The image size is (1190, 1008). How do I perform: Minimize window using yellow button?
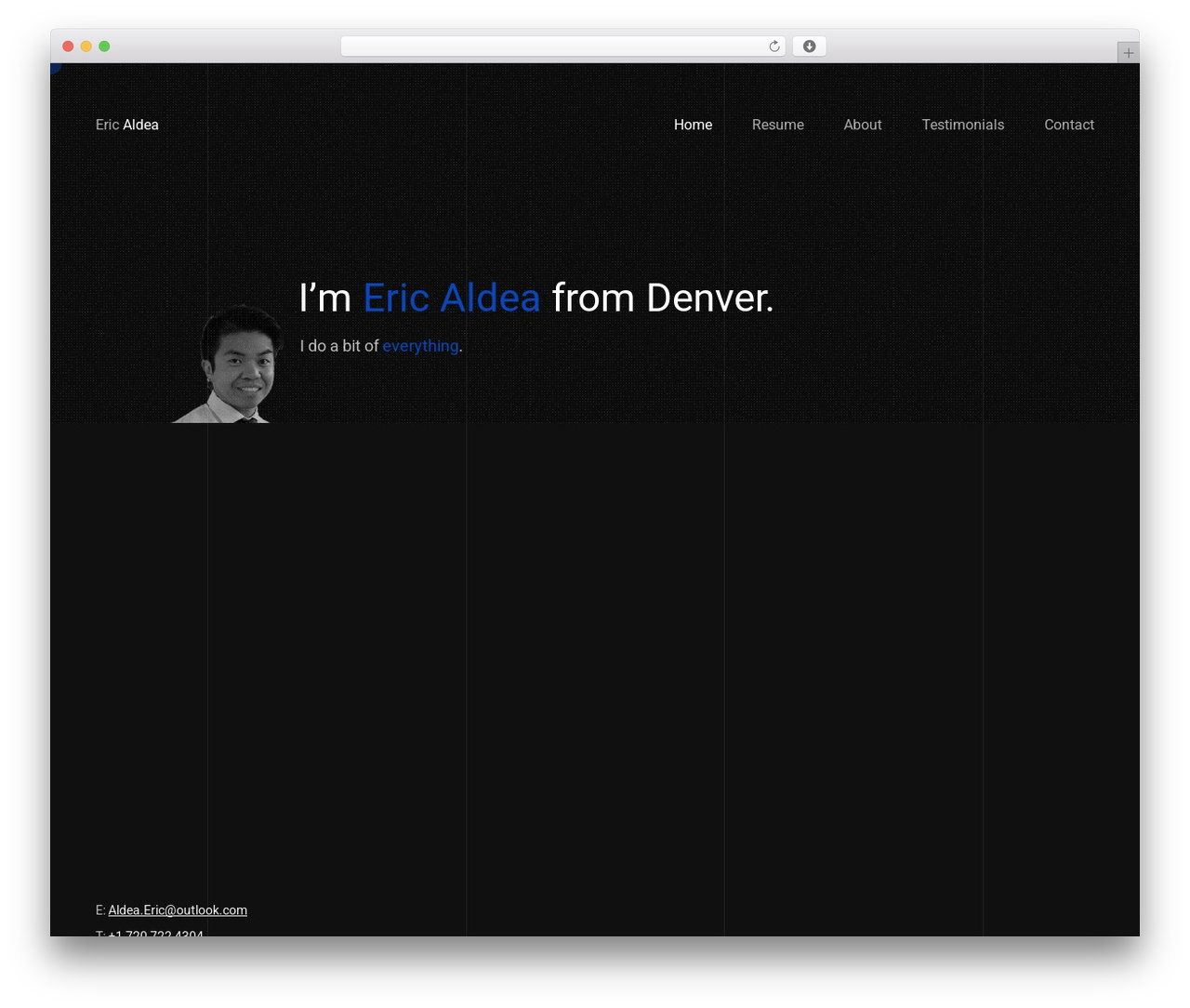[86, 46]
